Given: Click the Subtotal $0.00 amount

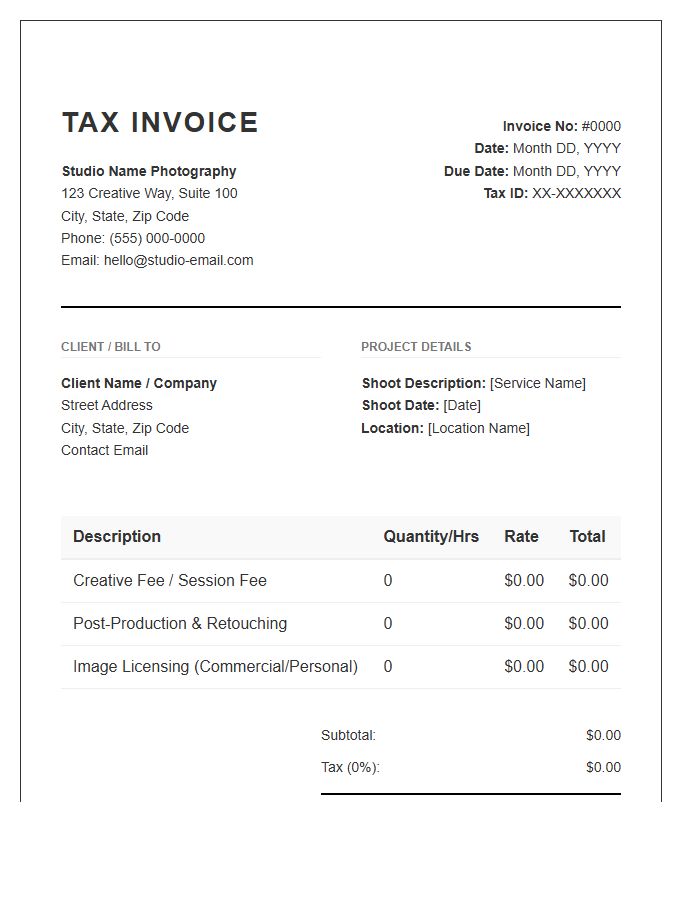Looking at the screenshot, I should click(x=603, y=735).
